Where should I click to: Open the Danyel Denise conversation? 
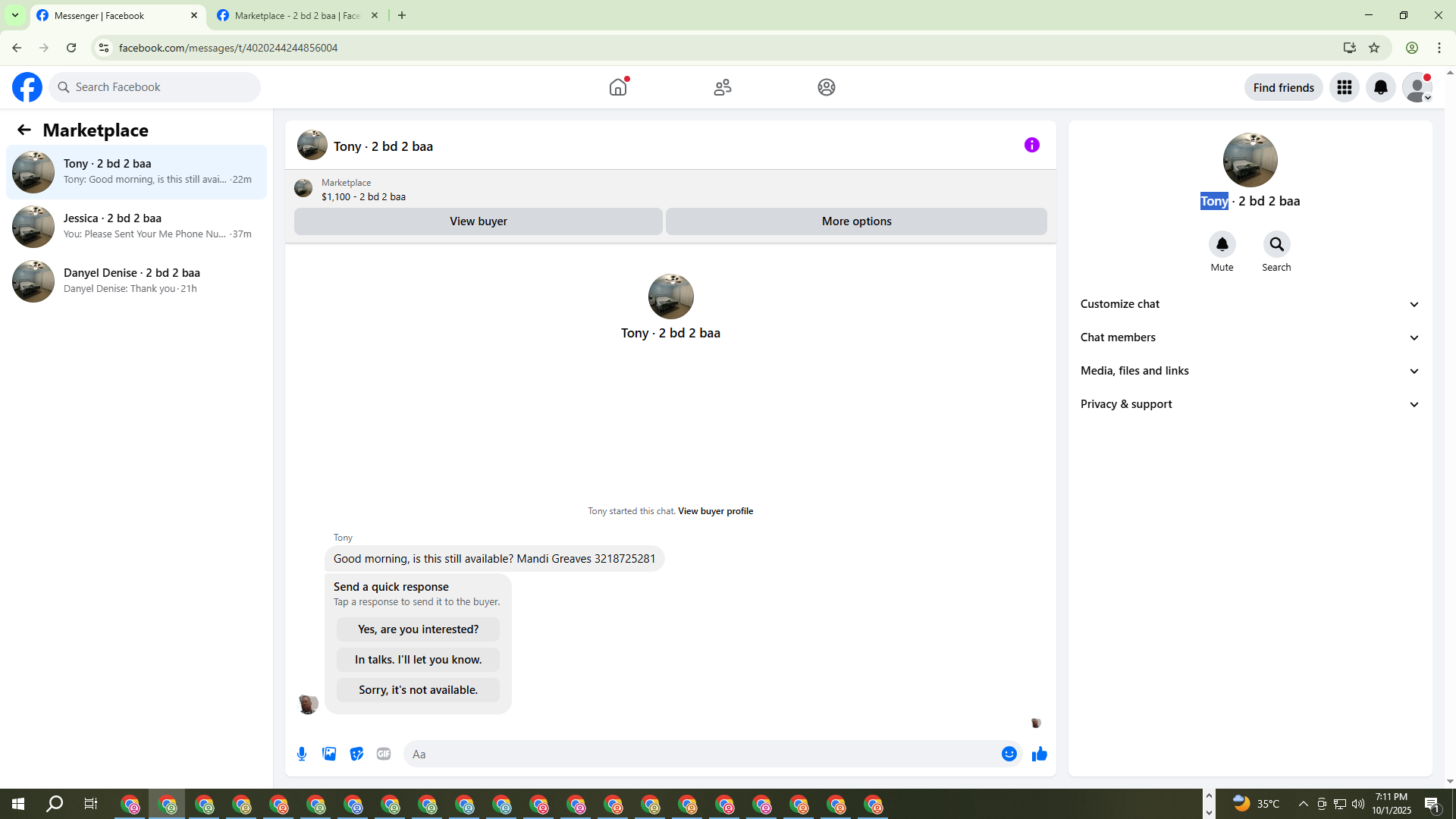coord(136,281)
